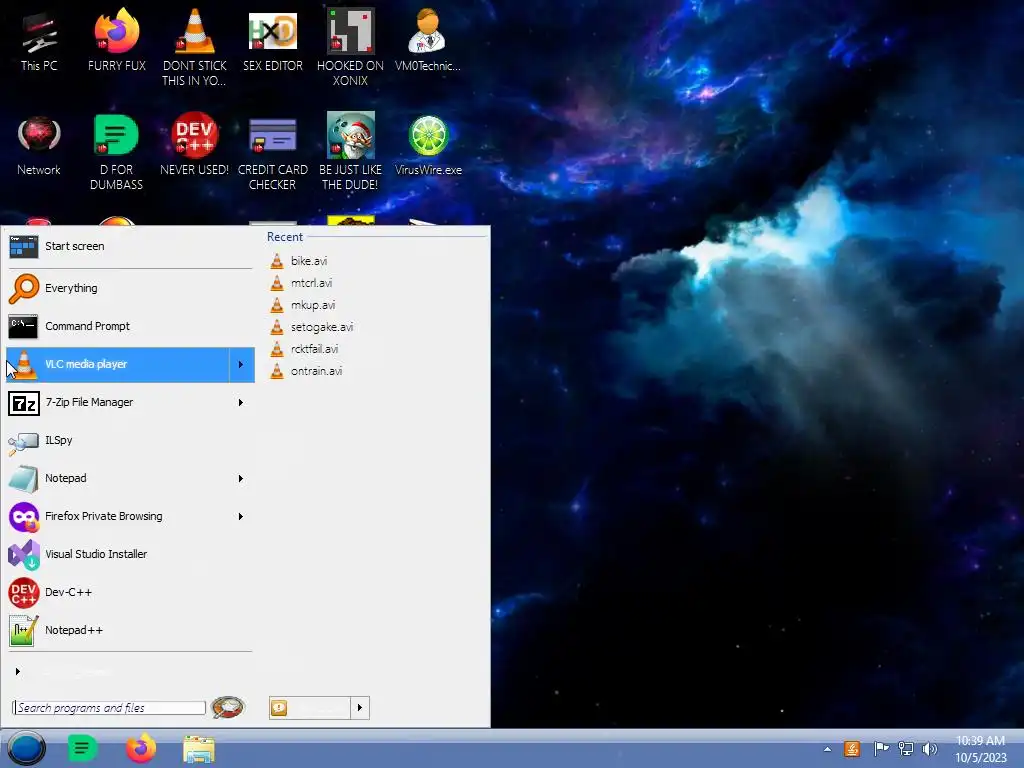
Task: Launch Everything from start menu
Action: pos(130,288)
